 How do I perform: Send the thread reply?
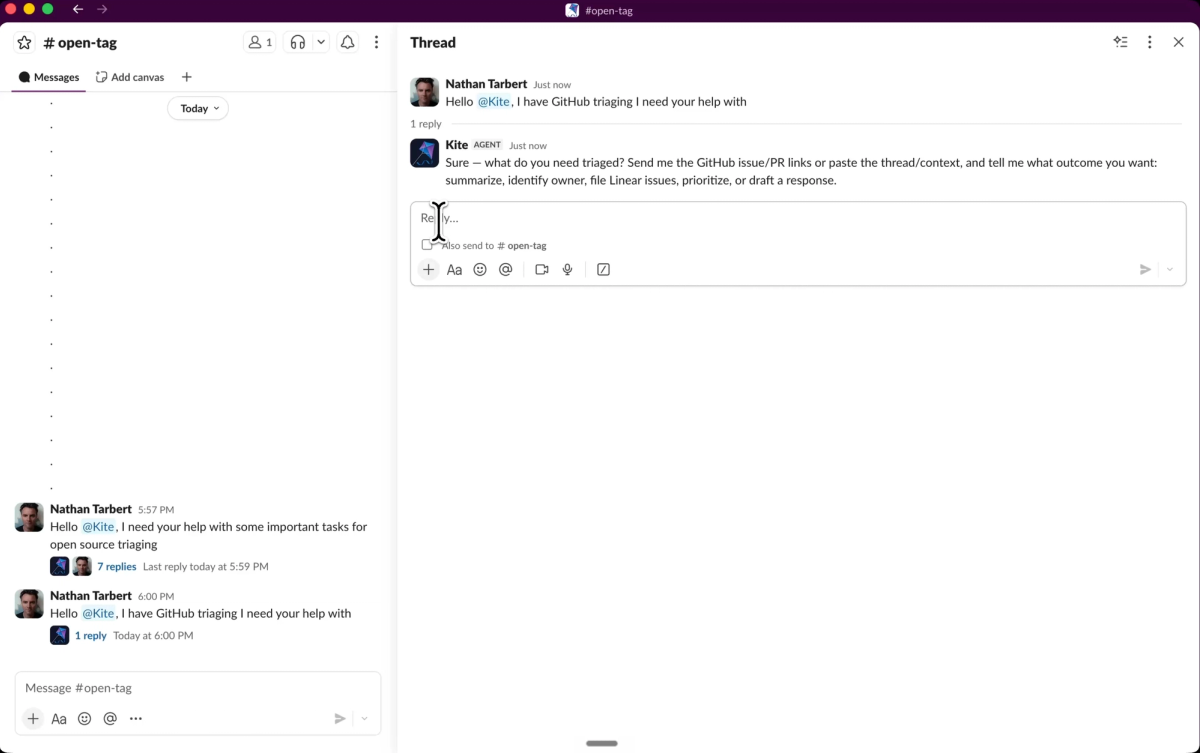[x=1146, y=269]
